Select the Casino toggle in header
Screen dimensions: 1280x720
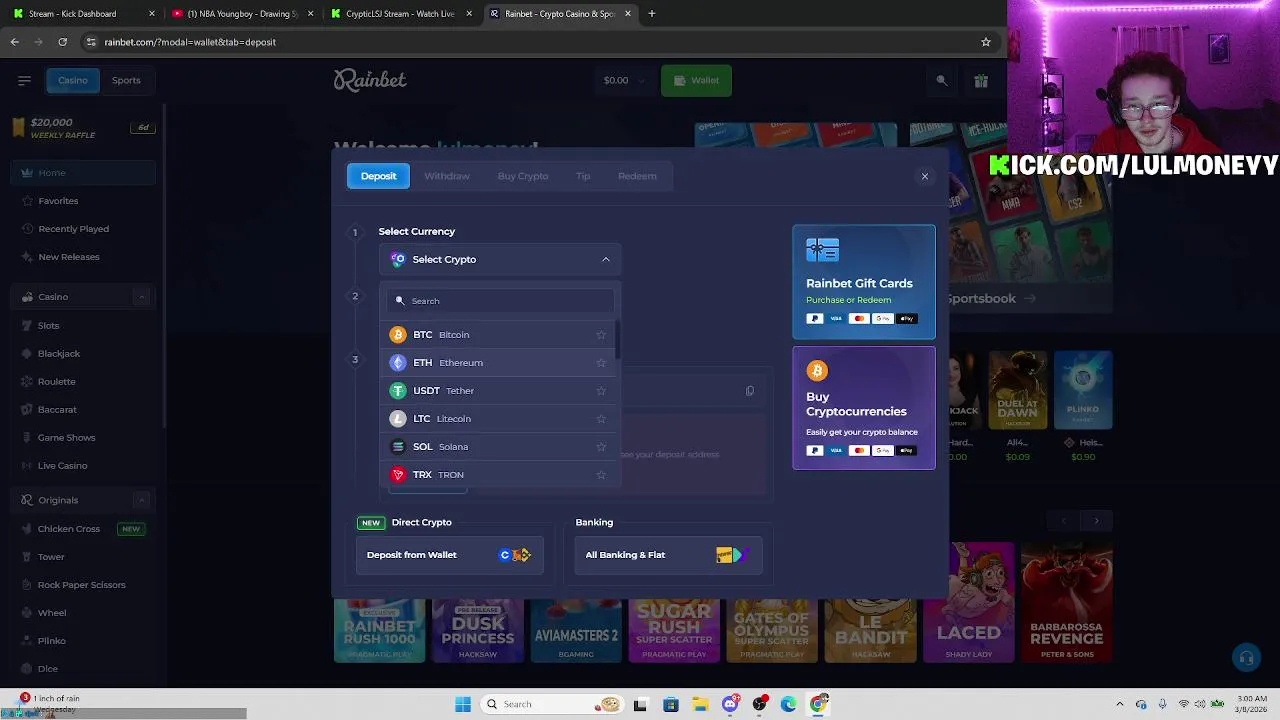[x=72, y=80]
